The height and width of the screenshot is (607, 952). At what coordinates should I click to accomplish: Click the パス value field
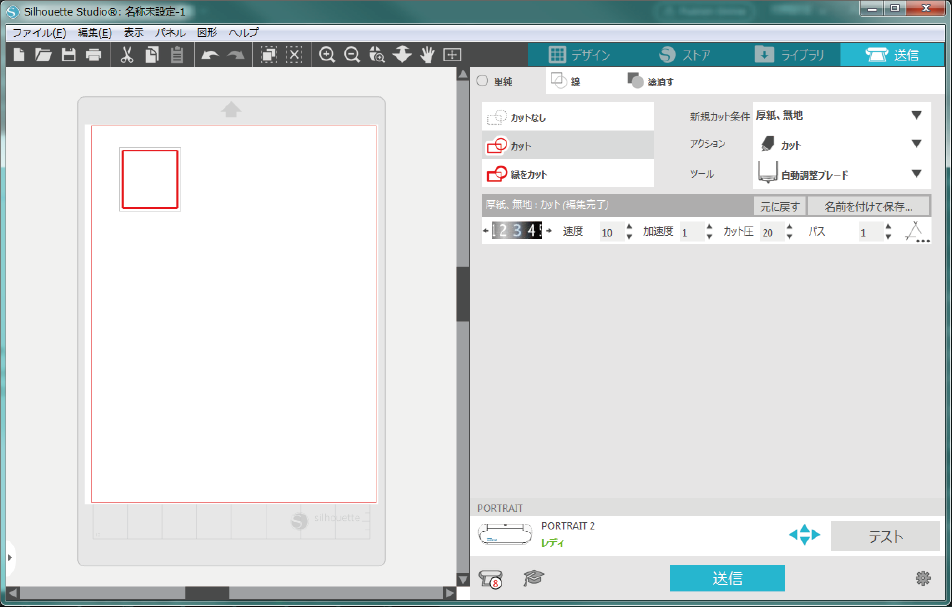coord(869,232)
